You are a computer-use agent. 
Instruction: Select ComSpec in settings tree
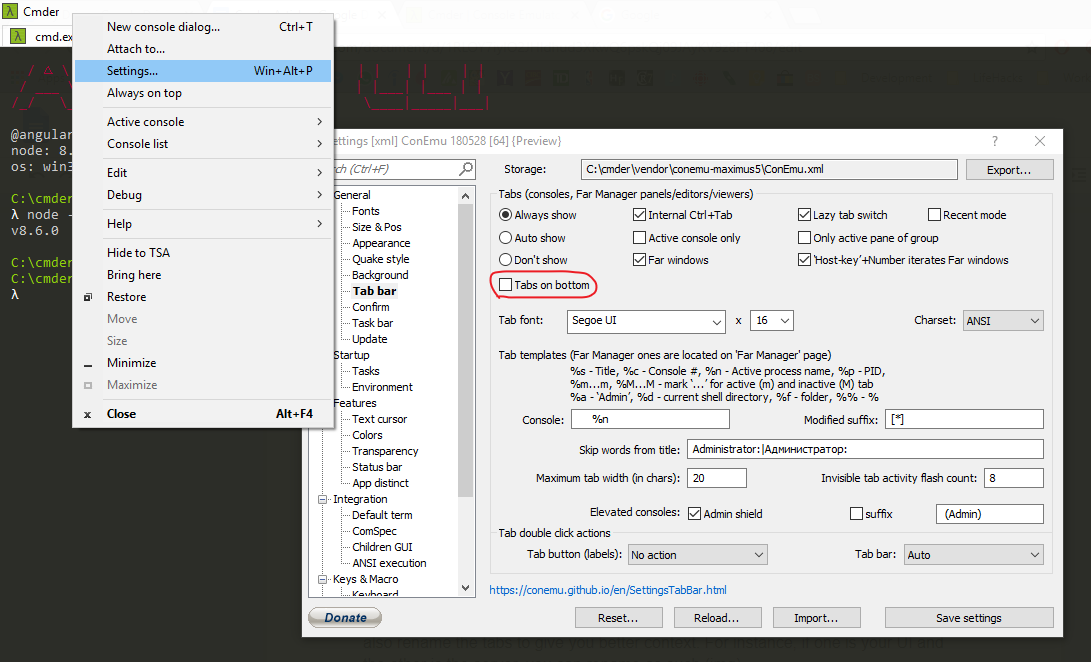pyautogui.click(x=374, y=531)
